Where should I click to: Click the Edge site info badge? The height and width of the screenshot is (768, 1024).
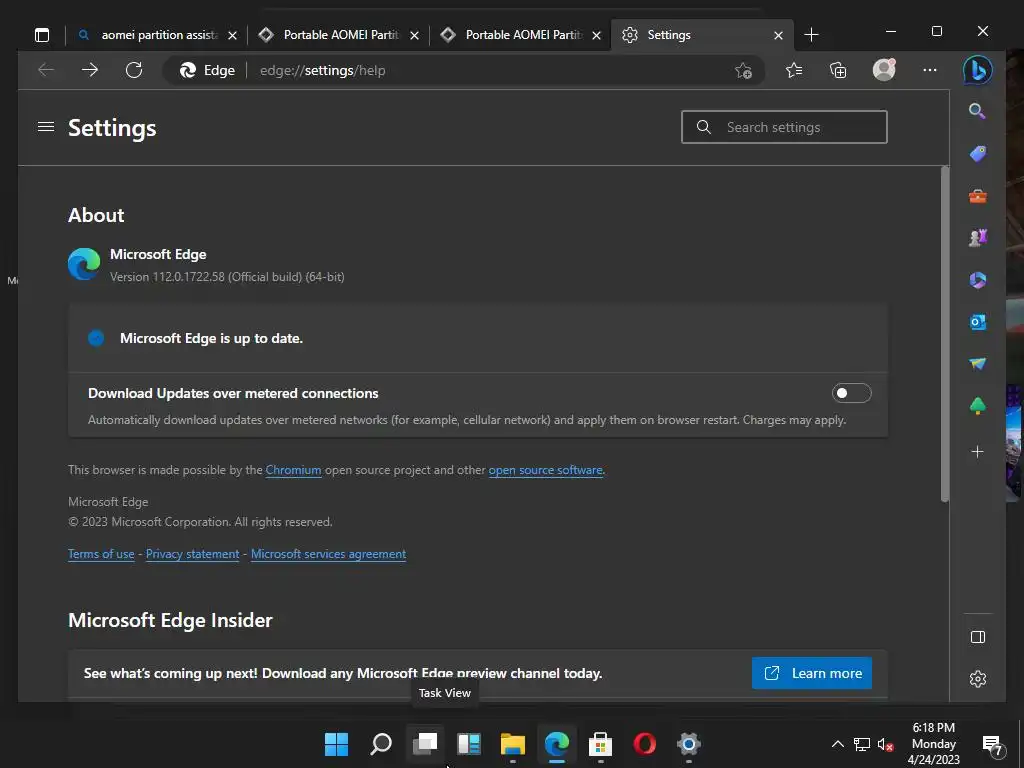[208, 70]
